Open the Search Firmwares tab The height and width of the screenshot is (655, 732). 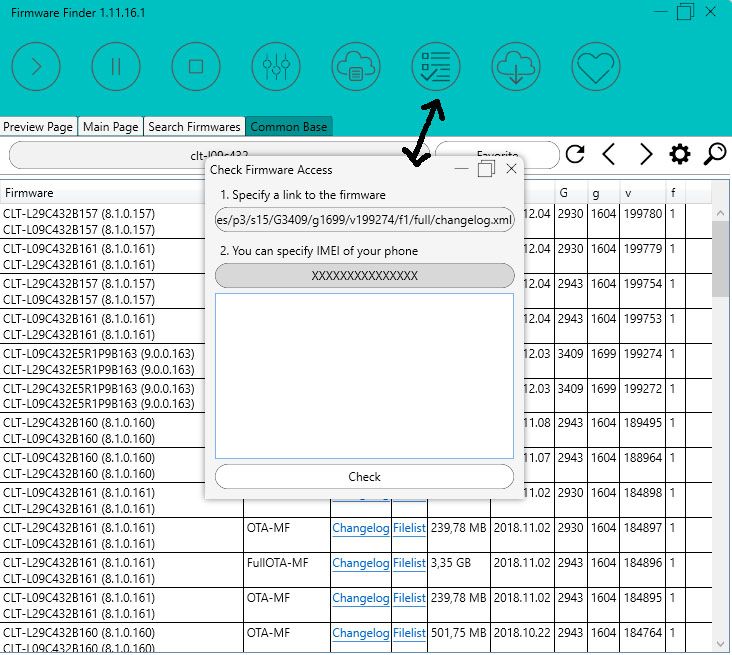click(x=194, y=127)
